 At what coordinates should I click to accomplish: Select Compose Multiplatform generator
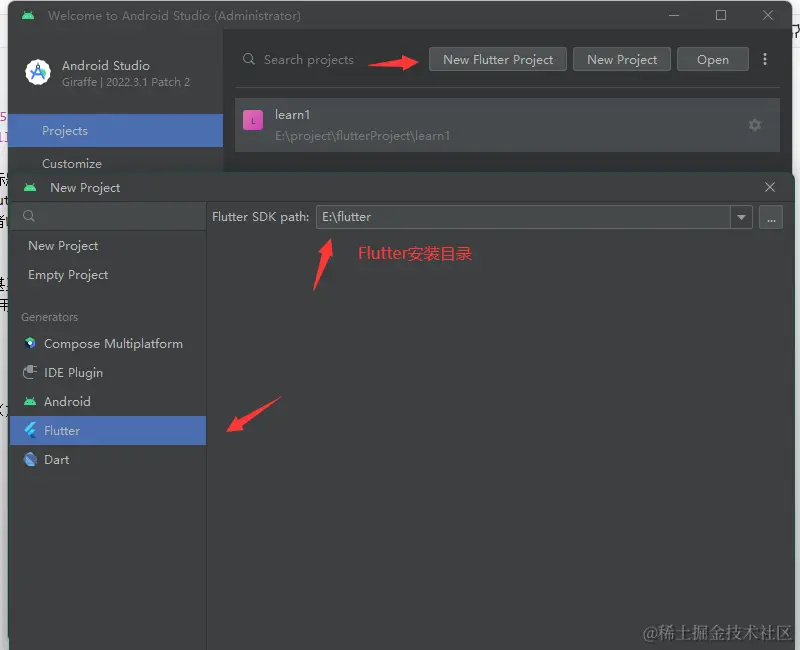(x=108, y=343)
